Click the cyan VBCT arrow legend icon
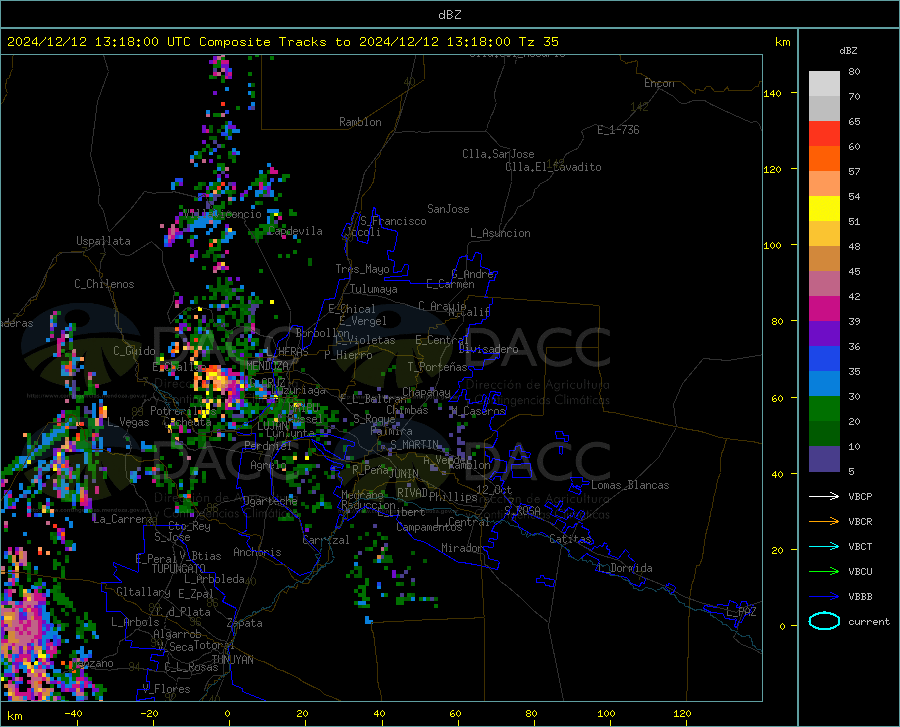The width and height of the screenshot is (900, 727). [x=824, y=546]
